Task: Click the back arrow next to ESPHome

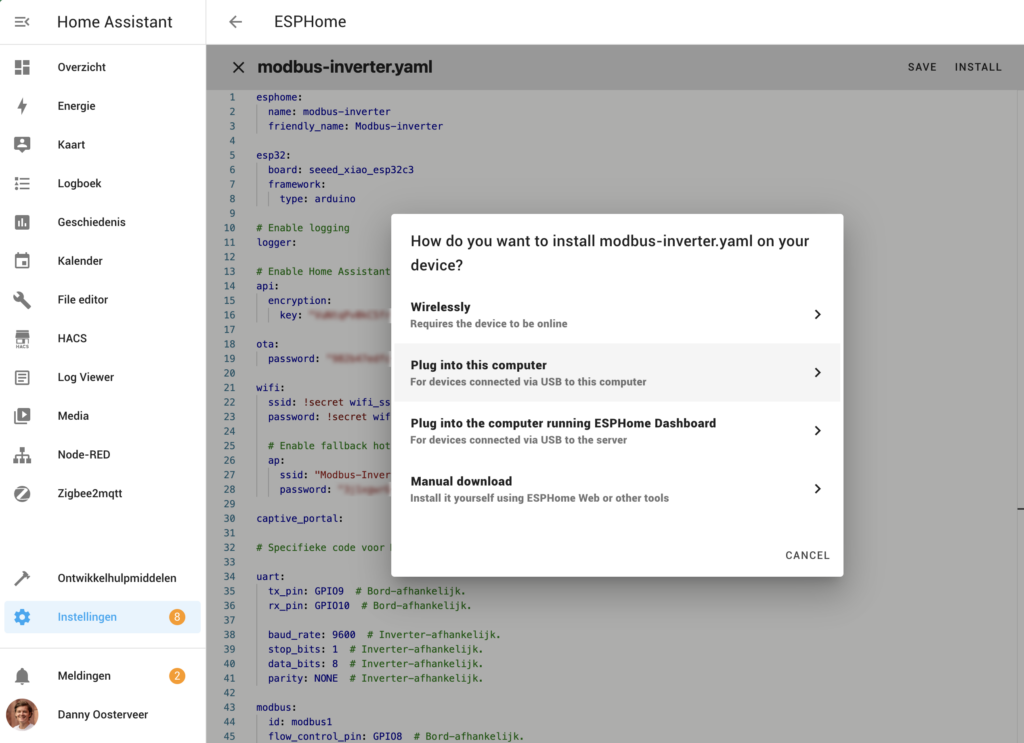Action: (x=236, y=22)
